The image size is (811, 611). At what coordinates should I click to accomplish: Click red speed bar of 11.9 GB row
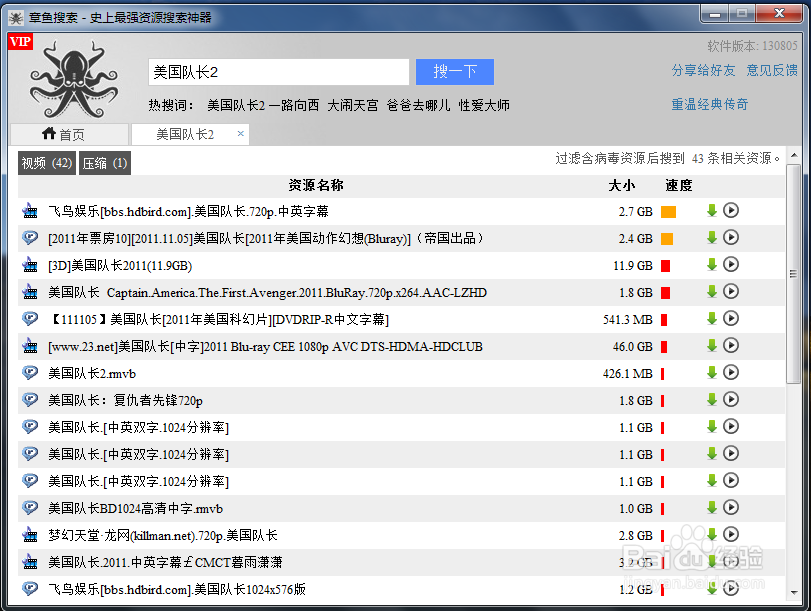pyautogui.click(x=666, y=266)
